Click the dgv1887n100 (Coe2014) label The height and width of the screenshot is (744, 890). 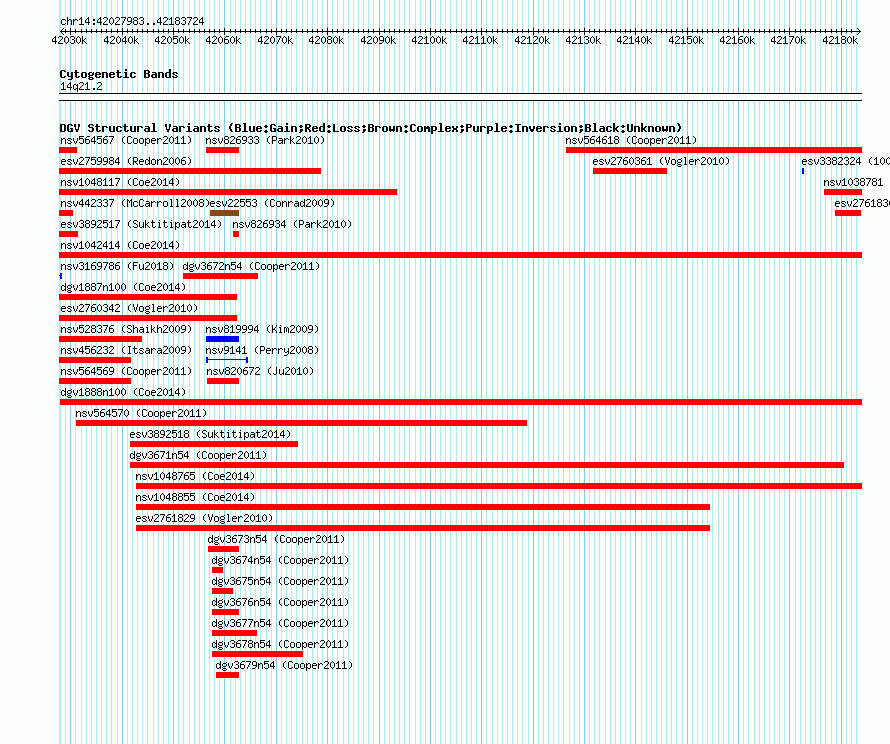(123, 287)
